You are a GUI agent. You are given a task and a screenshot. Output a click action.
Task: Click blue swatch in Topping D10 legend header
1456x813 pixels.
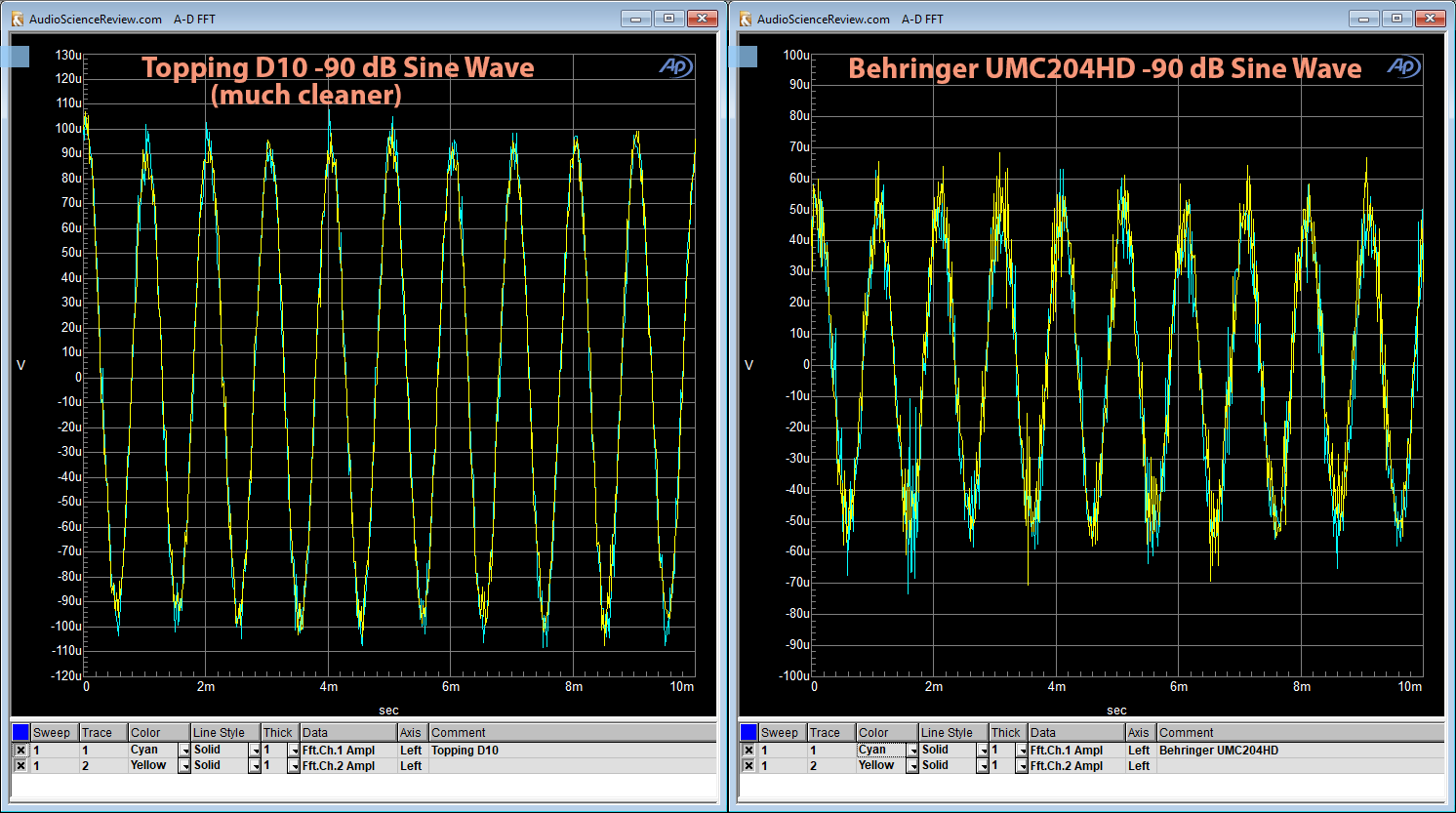[x=20, y=732]
